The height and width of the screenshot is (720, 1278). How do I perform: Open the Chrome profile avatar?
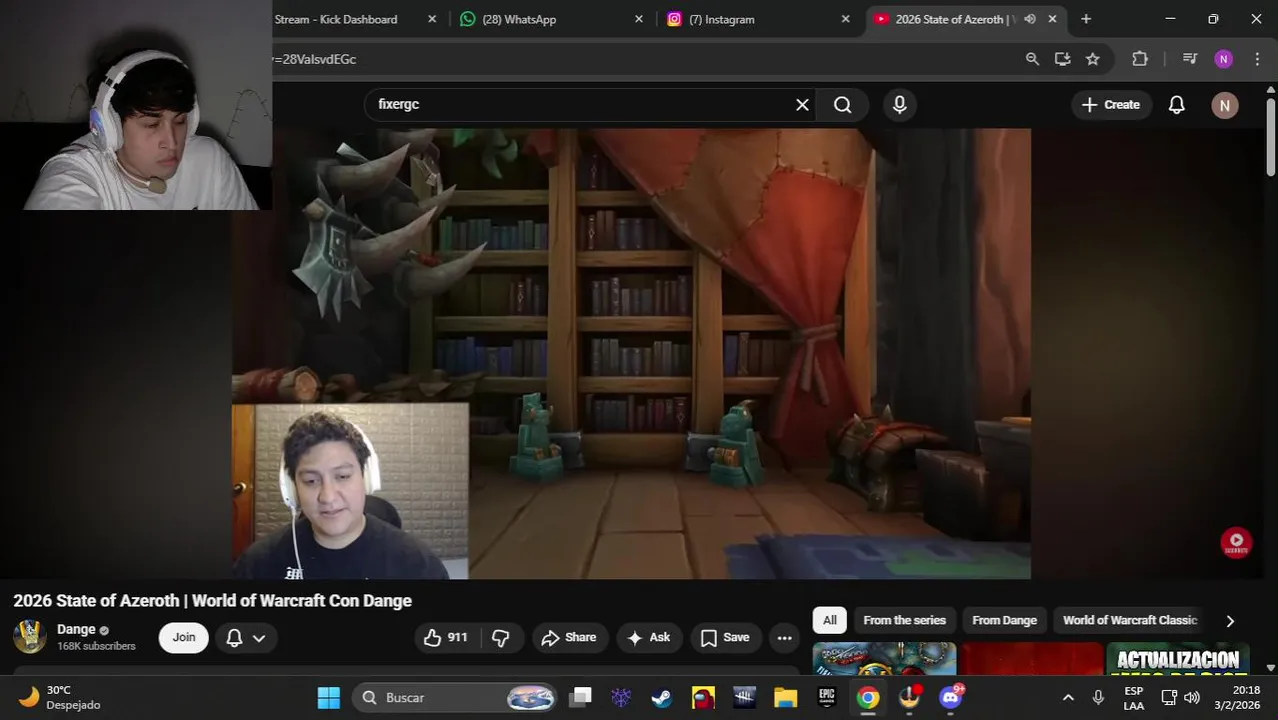point(1223,59)
